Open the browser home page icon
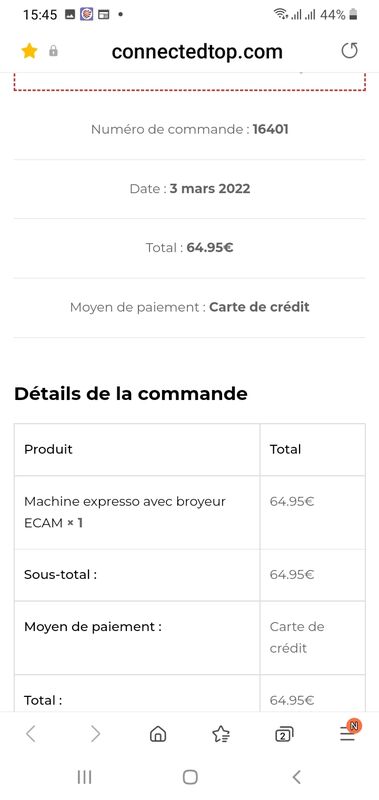 [x=158, y=734]
